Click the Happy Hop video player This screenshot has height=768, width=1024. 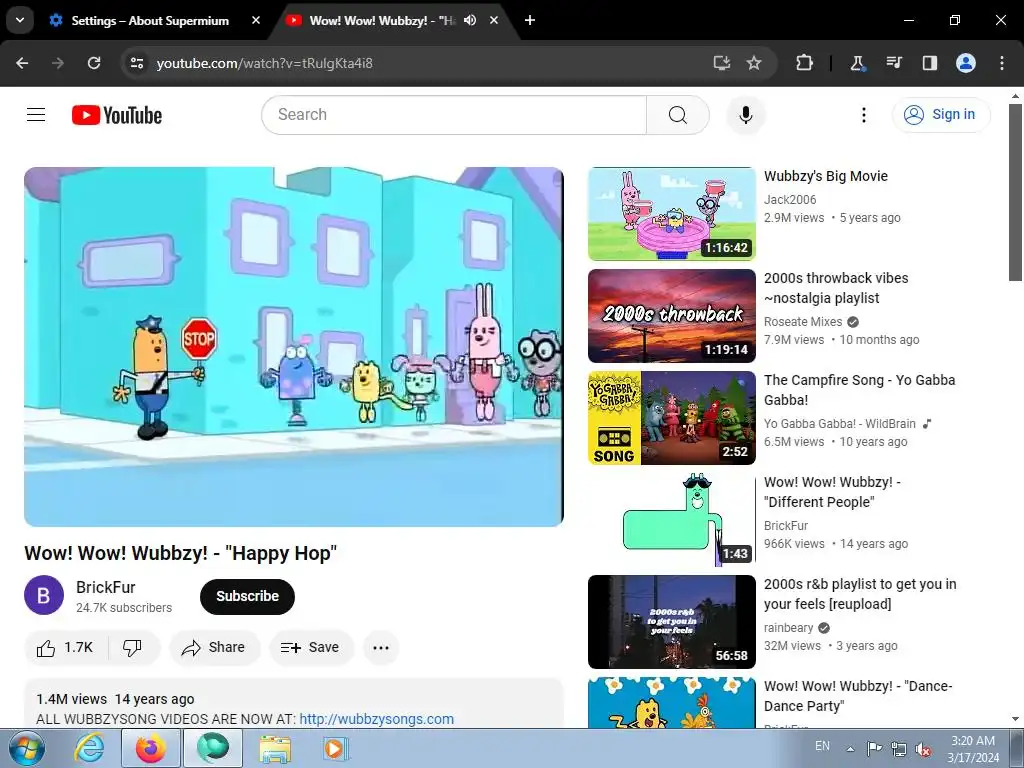click(x=293, y=347)
